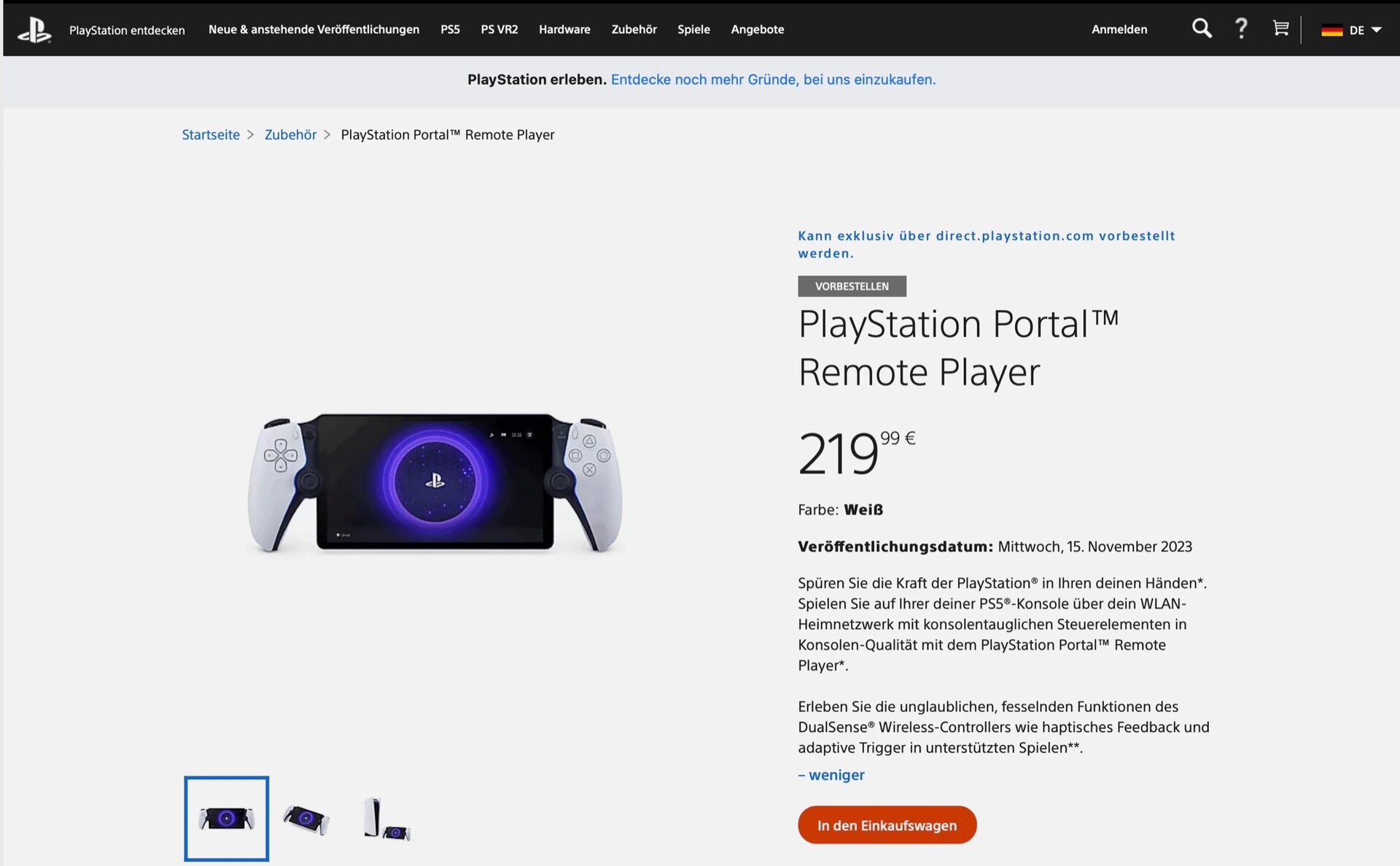Screen dimensions: 1400x866
Task: Open the shopping cart icon
Action: click(1280, 29)
